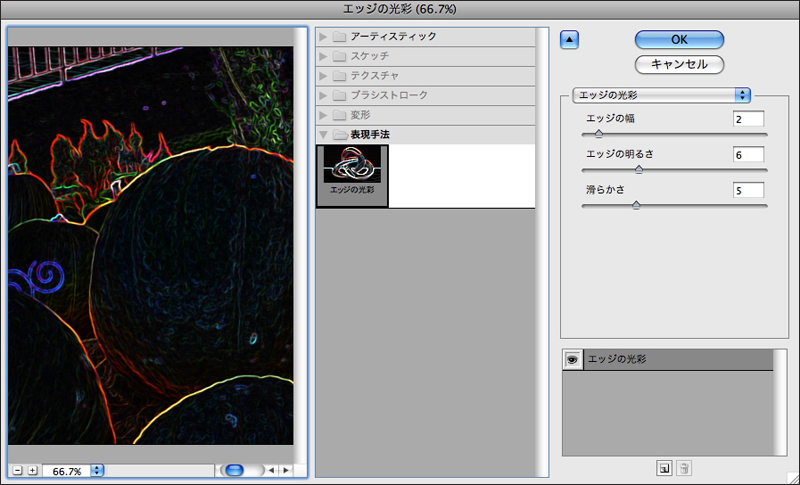Image resolution: width=800 pixels, height=485 pixels.
Task: Adjust the エッジの明るさ slider handle
Action: 639,169
